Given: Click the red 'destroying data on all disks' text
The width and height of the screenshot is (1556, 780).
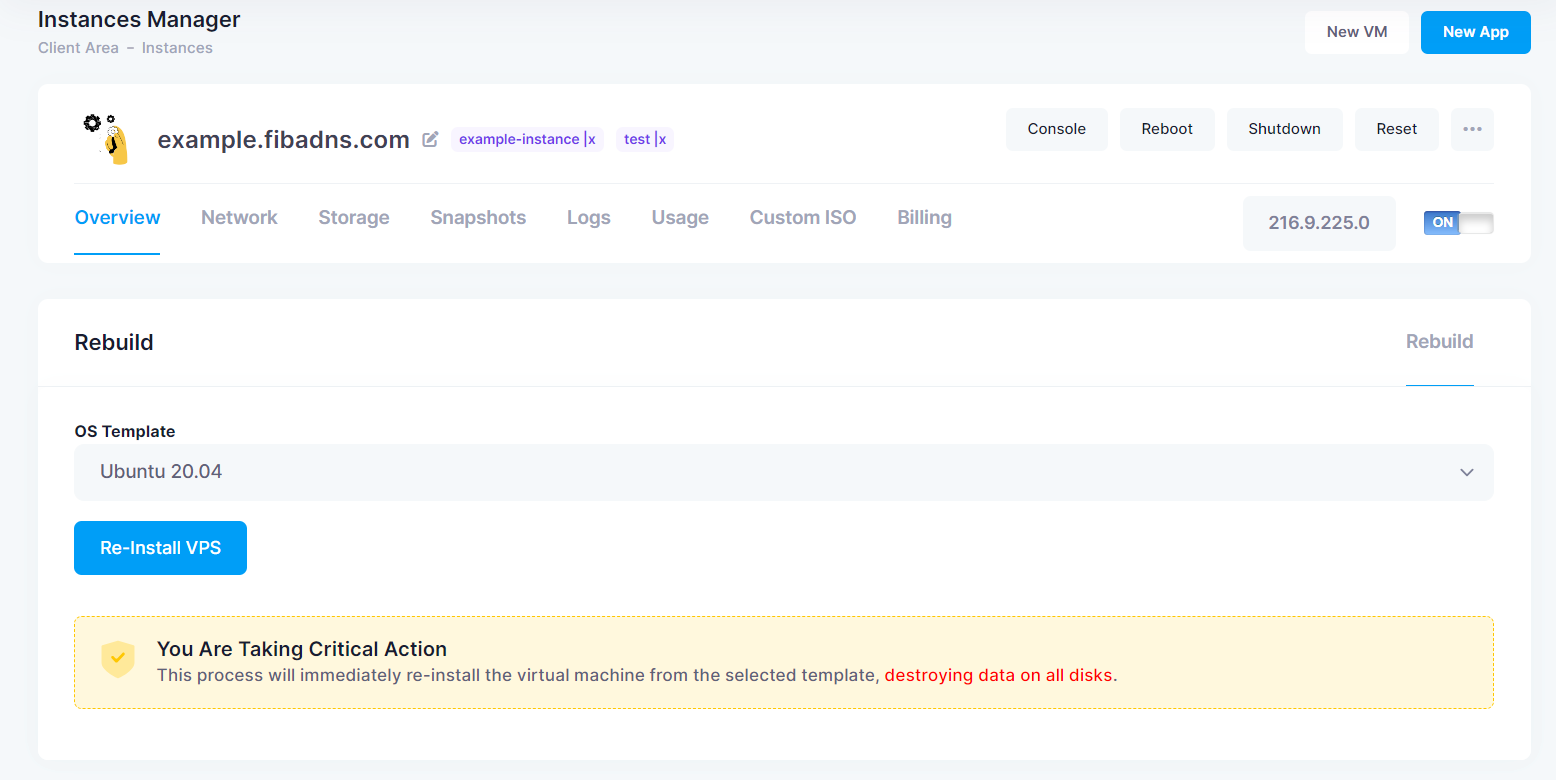Looking at the screenshot, I should tap(1000, 675).
